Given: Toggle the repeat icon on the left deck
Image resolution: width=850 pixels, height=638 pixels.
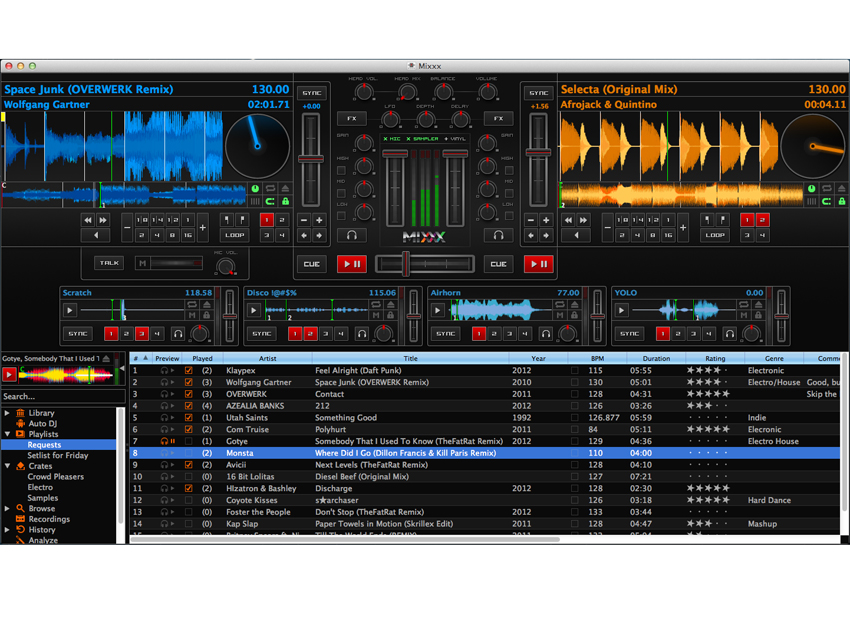Looking at the screenshot, I should click(x=270, y=190).
